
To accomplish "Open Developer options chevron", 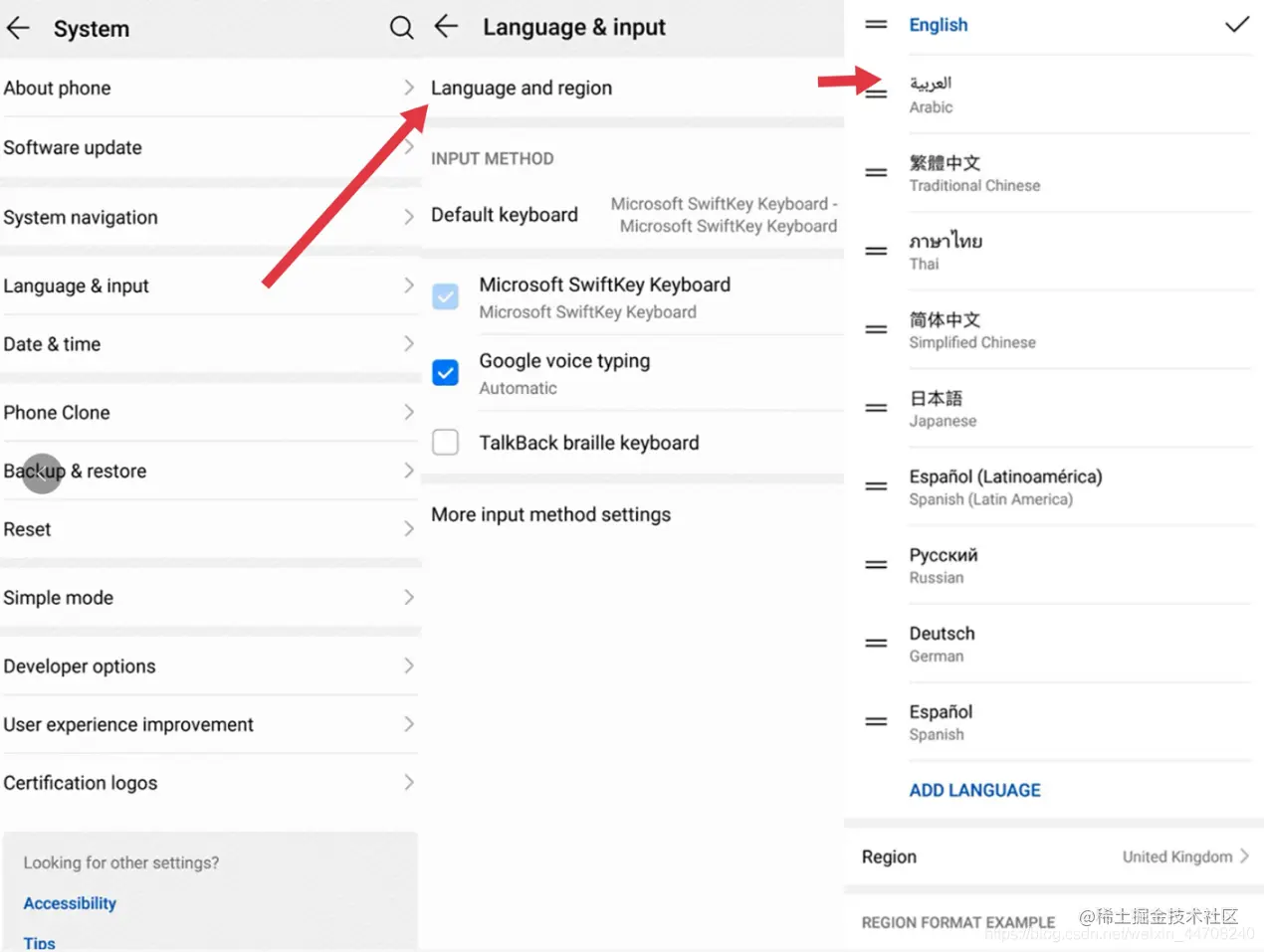I will pyautogui.click(x=408, y=666).
